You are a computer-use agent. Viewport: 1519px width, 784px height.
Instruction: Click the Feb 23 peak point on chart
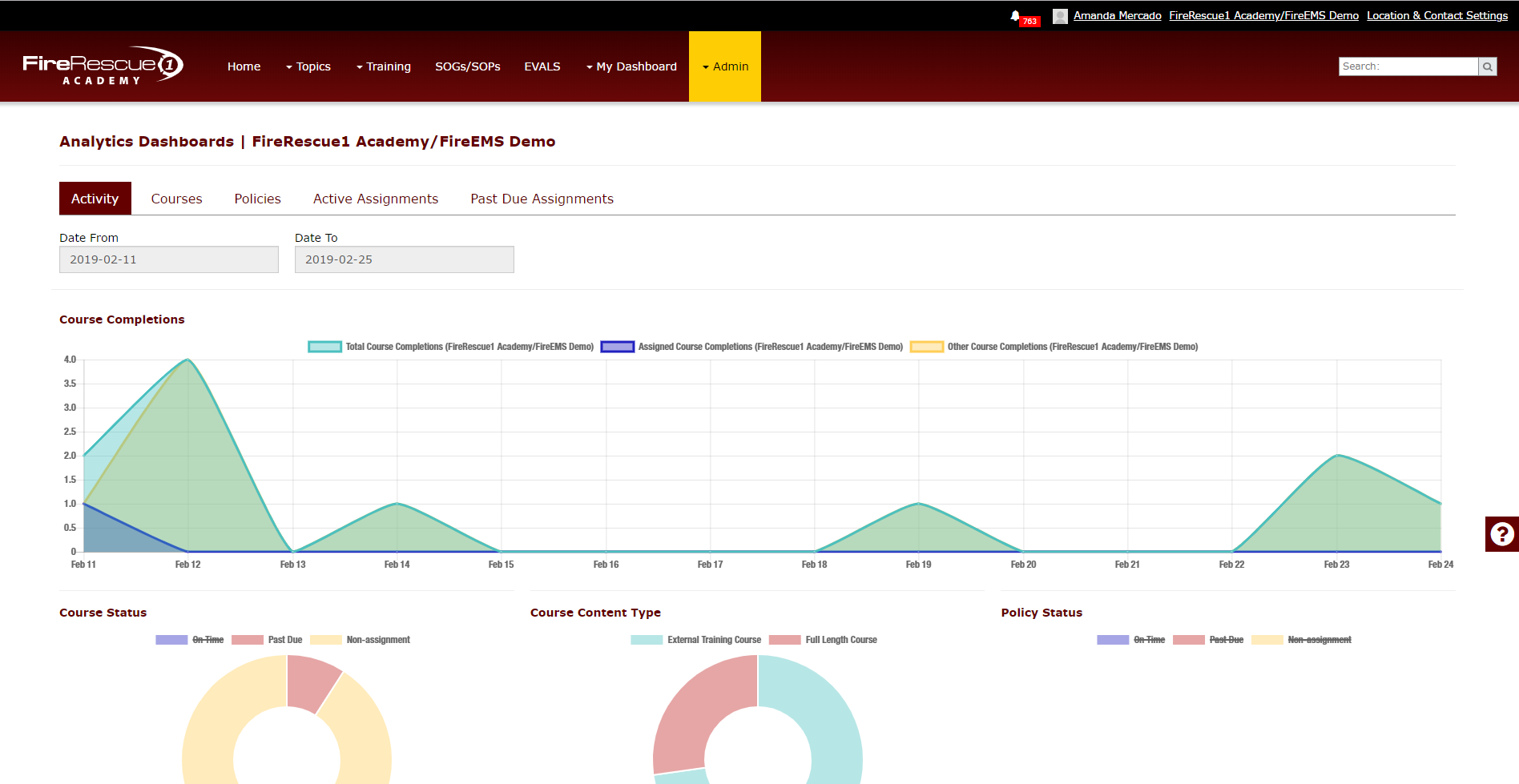(x=1336, y=456)
